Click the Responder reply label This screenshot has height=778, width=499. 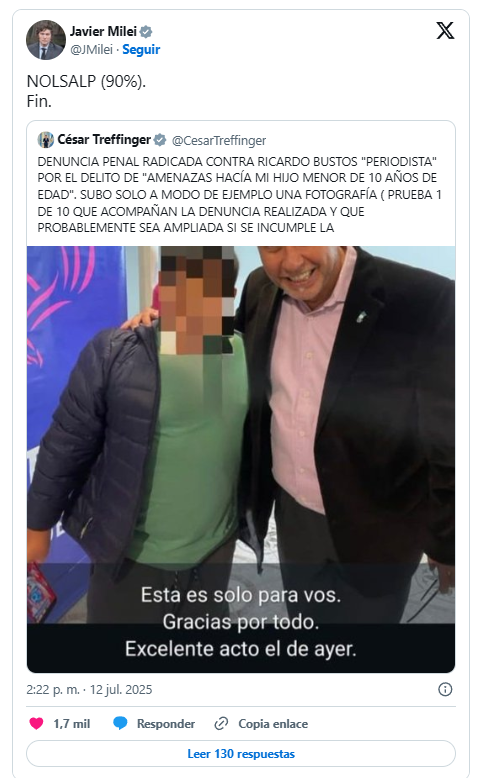(166, 724)
